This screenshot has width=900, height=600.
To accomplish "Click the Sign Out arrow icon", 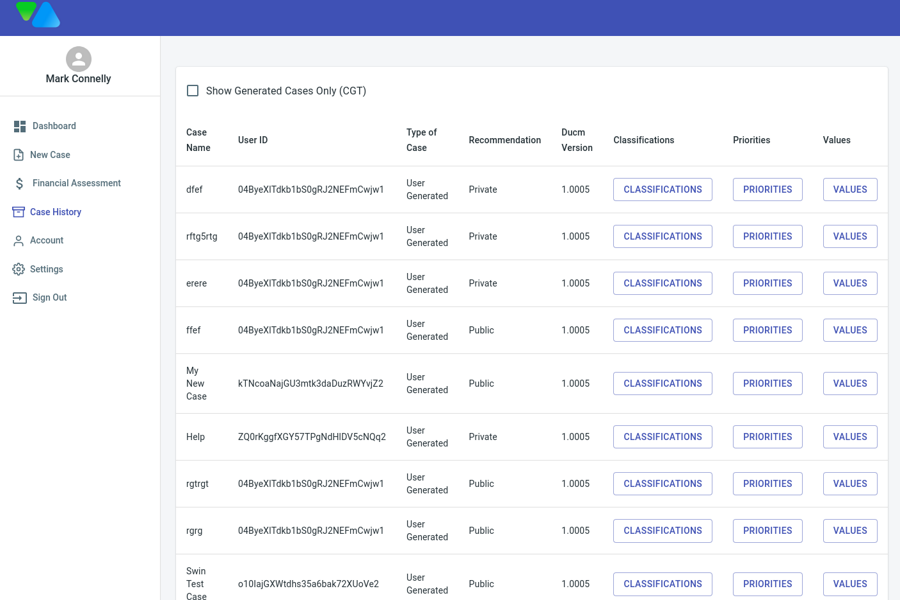I will (x=19, y=298).
